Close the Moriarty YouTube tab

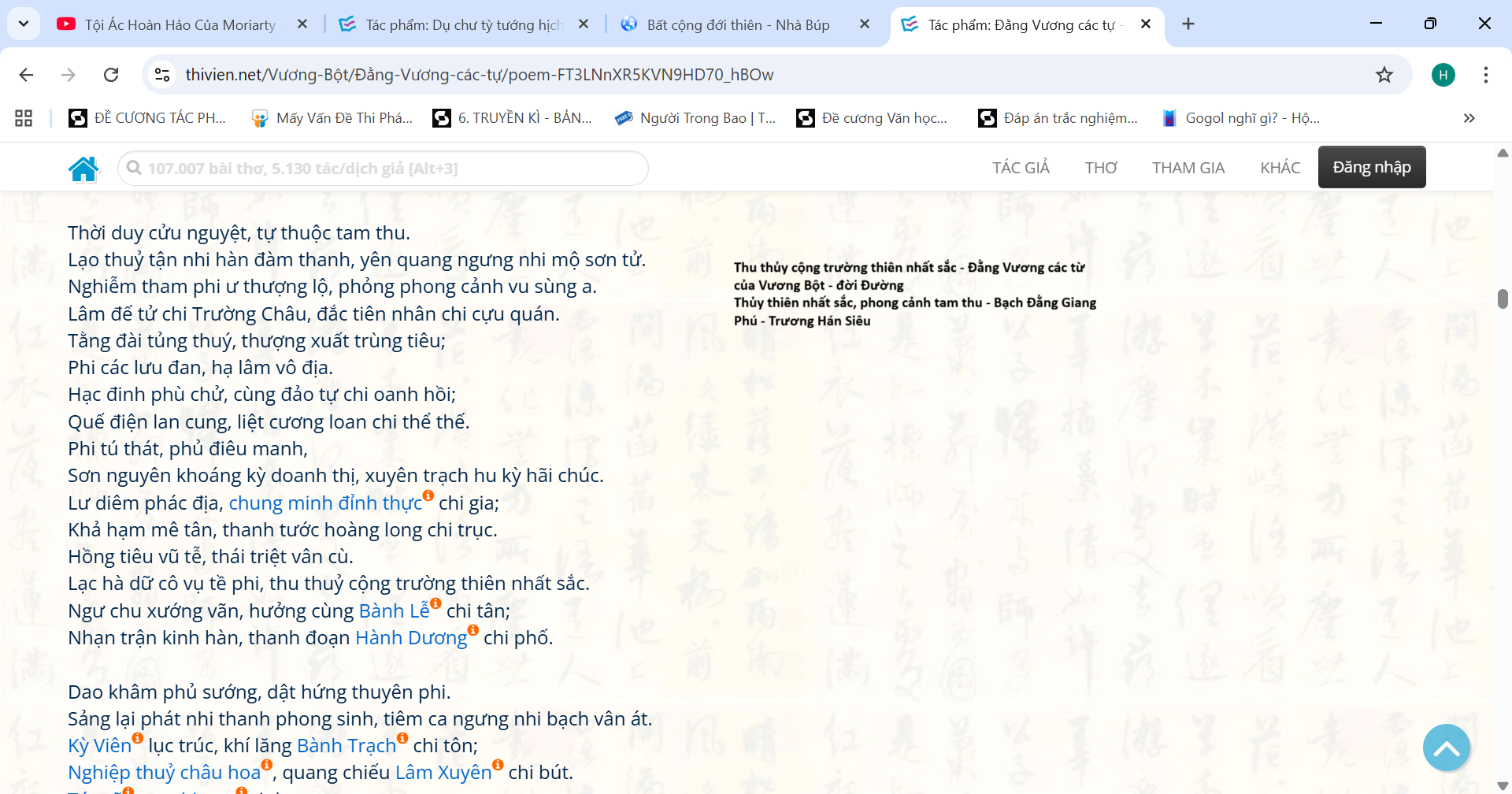click(302, 24)
